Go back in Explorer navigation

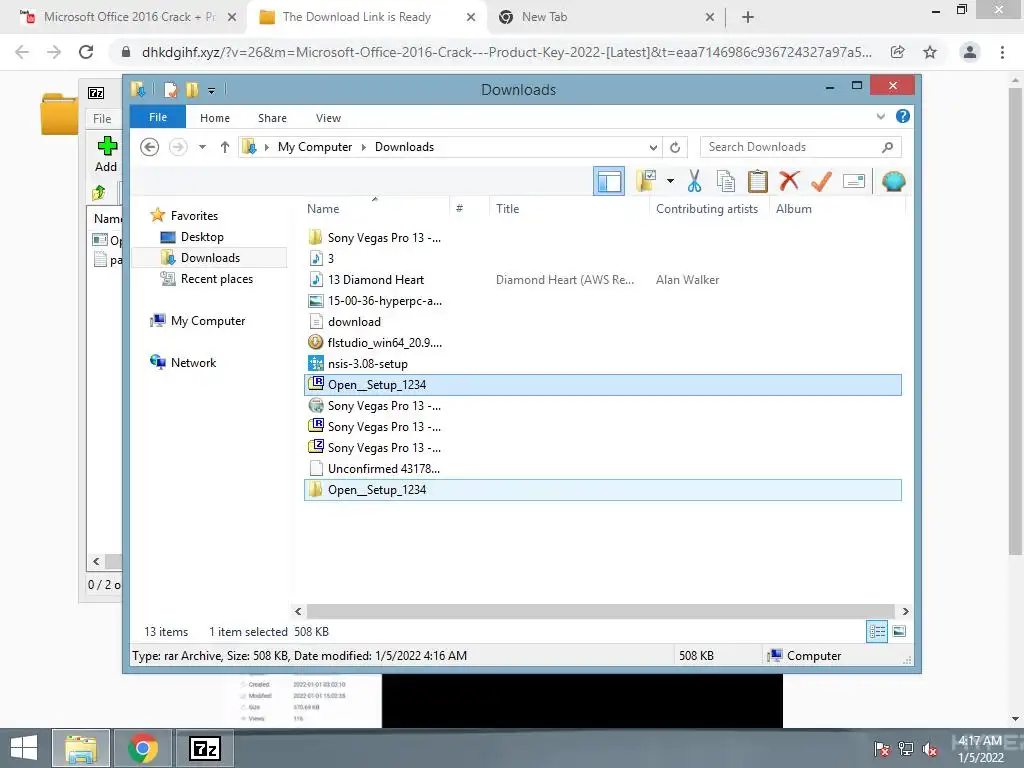tap(150, 147)
